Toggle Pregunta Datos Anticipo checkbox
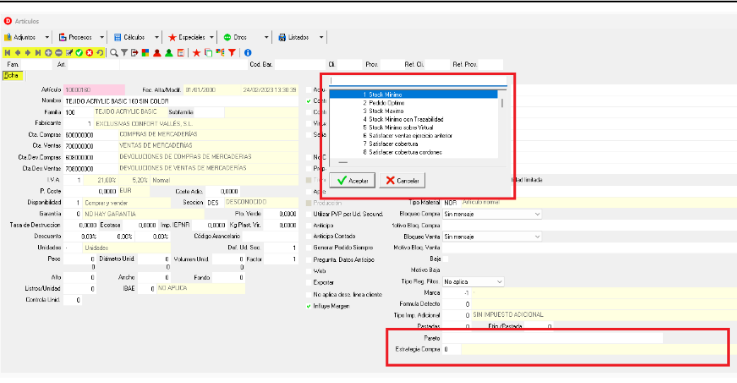Viewport: 737px width, 383px height. point(309,259)
